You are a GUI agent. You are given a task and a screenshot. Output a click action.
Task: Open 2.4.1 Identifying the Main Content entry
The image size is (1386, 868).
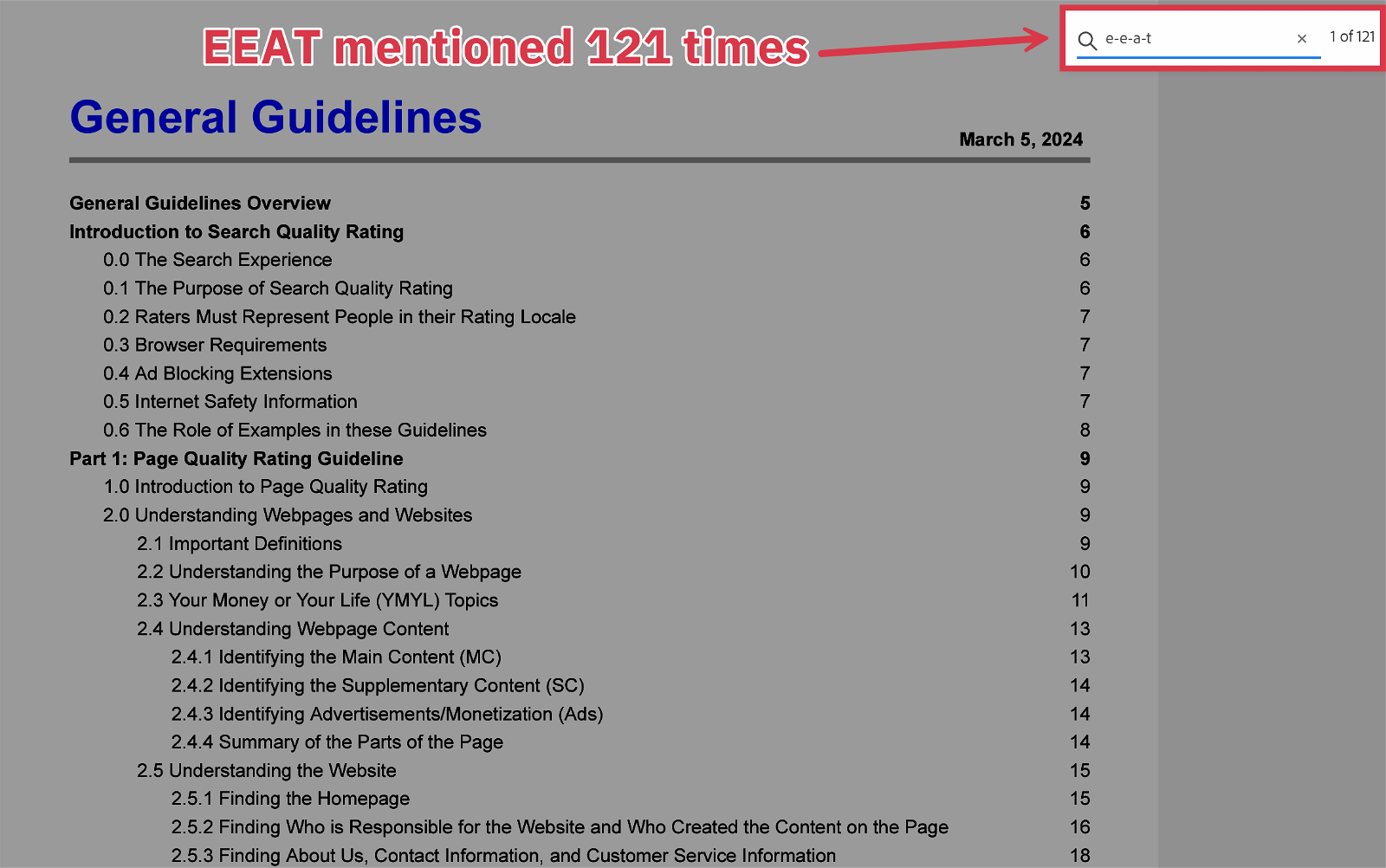(336, 657)
